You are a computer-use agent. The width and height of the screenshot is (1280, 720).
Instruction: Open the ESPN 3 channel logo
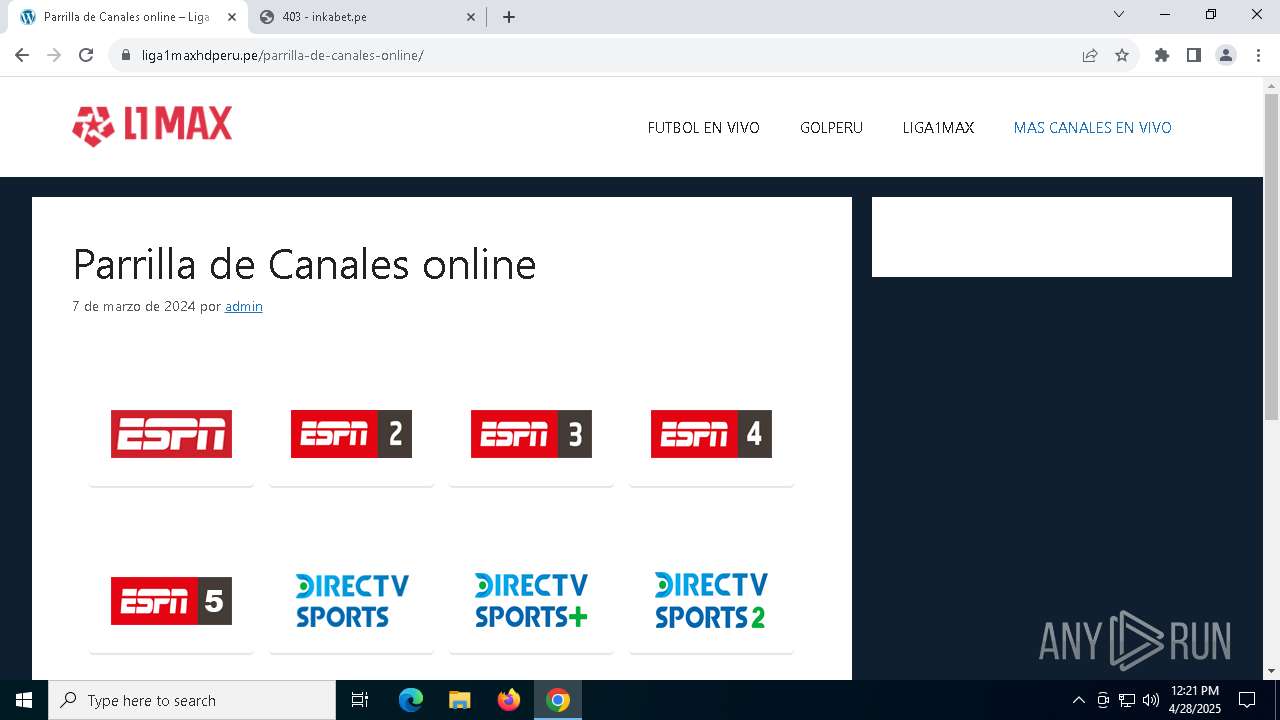[x=531, y=434]
